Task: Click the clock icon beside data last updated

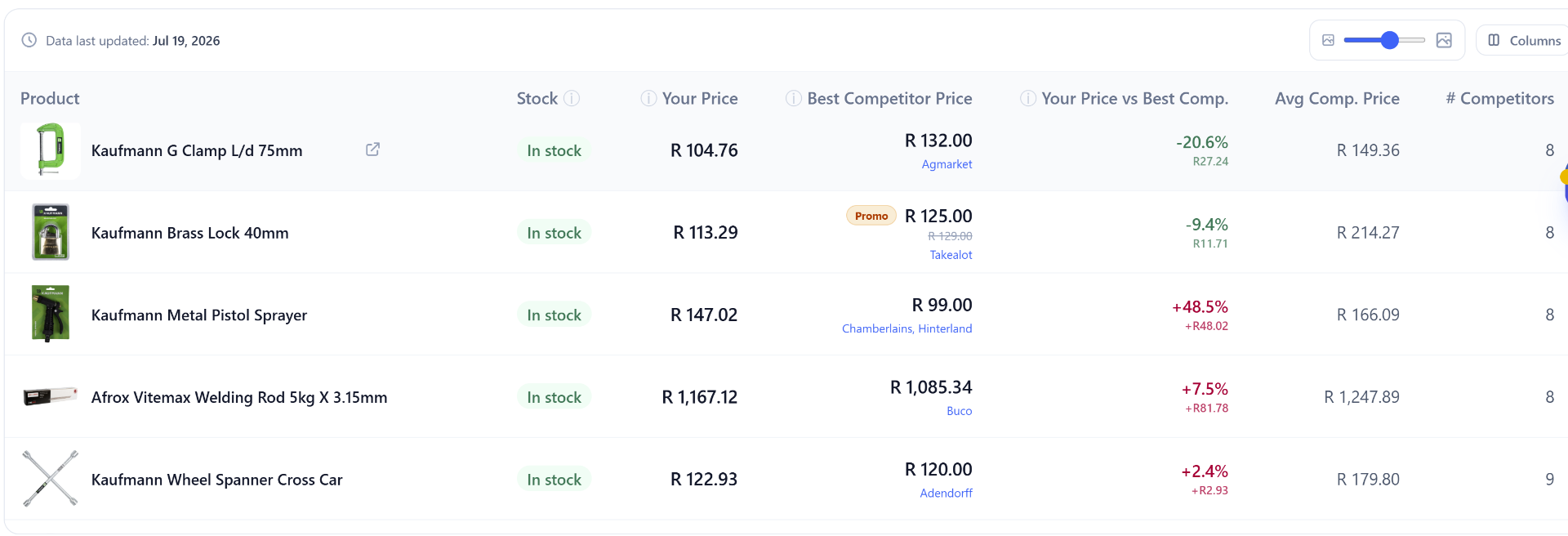Action: click(x=29, y=40)
